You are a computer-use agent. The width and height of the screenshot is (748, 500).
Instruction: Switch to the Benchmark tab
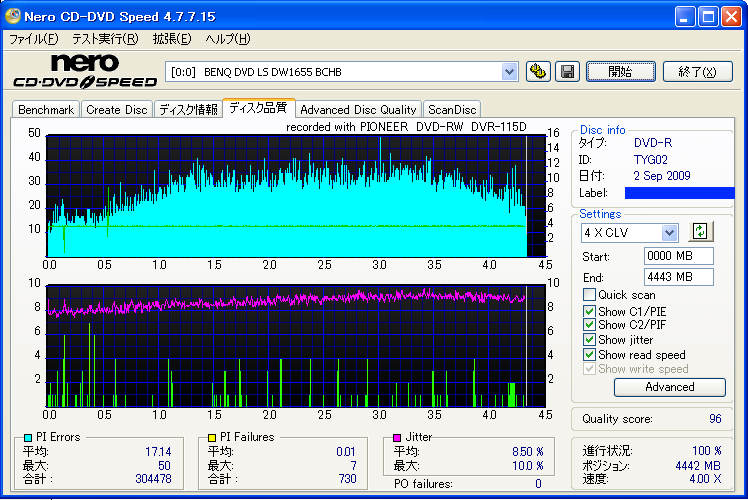[x=46, y=110]
